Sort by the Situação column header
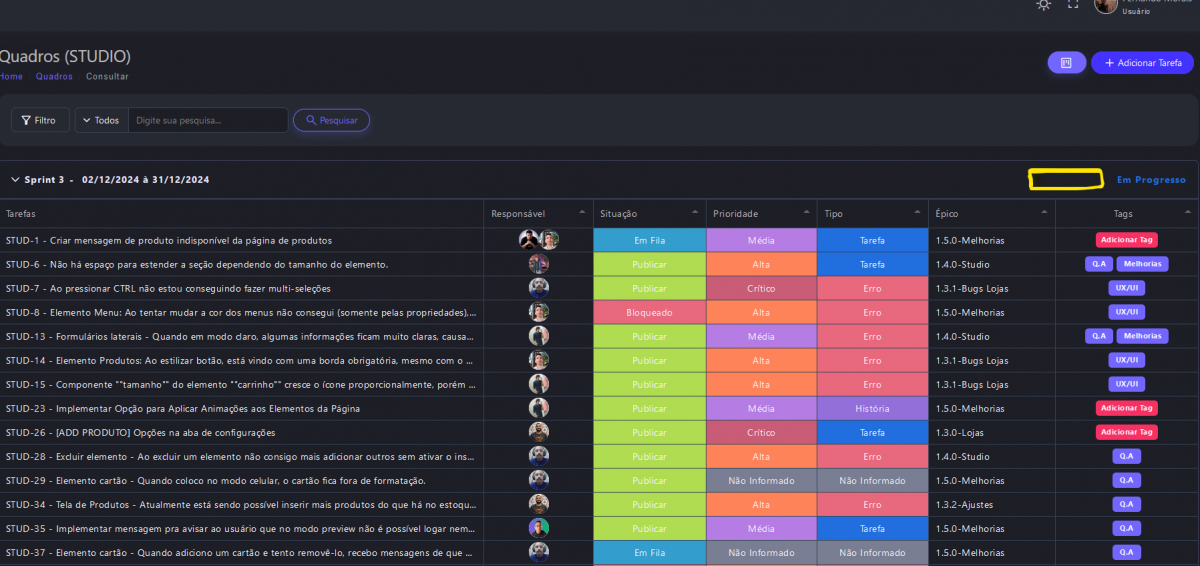This screenshot has width=1200, height=566. (x=619, y=214)
